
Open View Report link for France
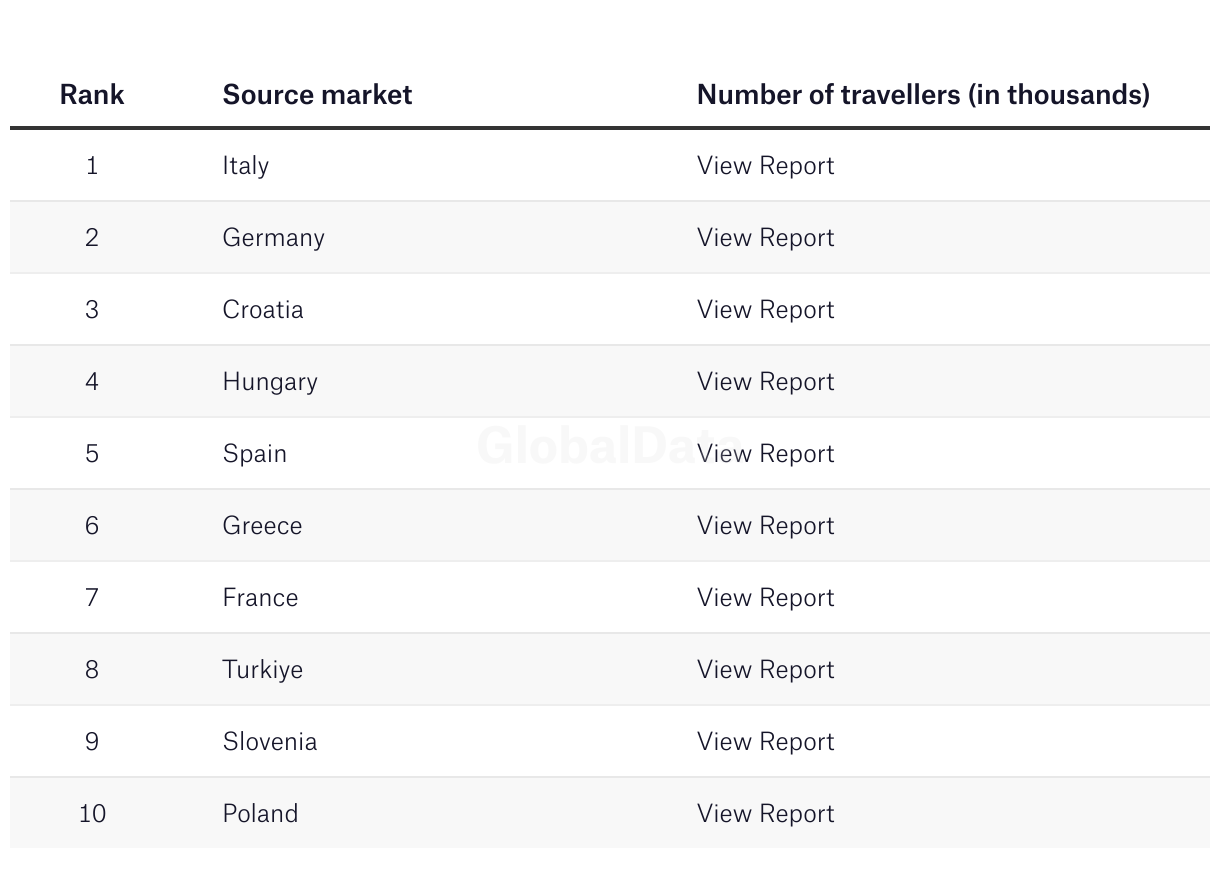[x=765, y=598]
